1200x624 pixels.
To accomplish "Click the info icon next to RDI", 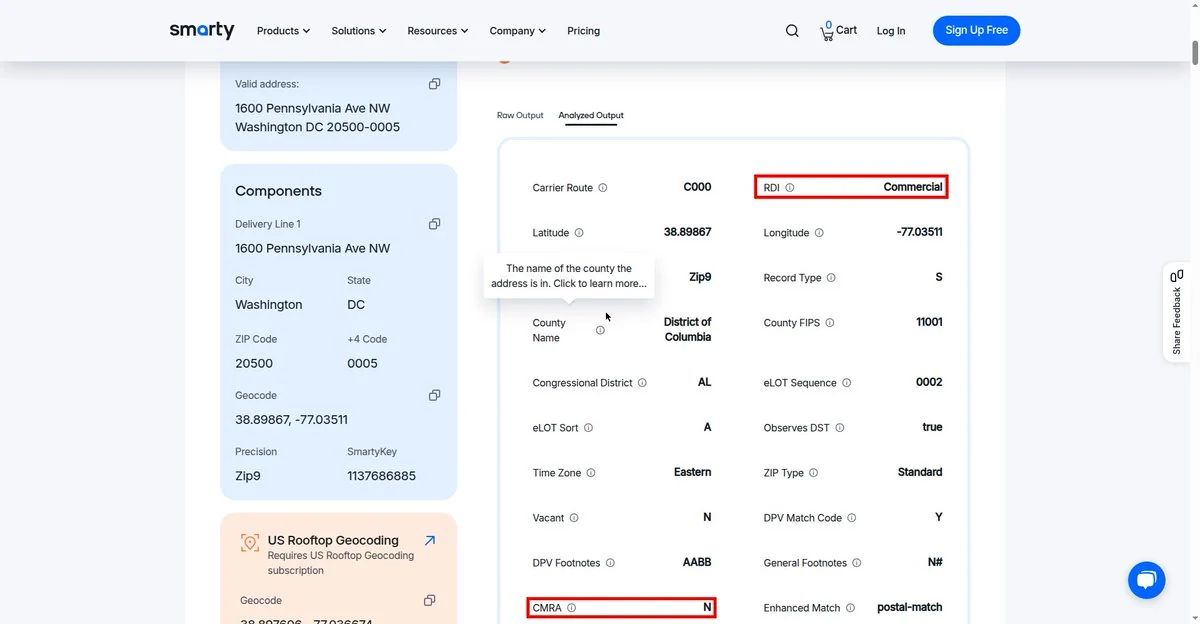I will tap(789, 187).
